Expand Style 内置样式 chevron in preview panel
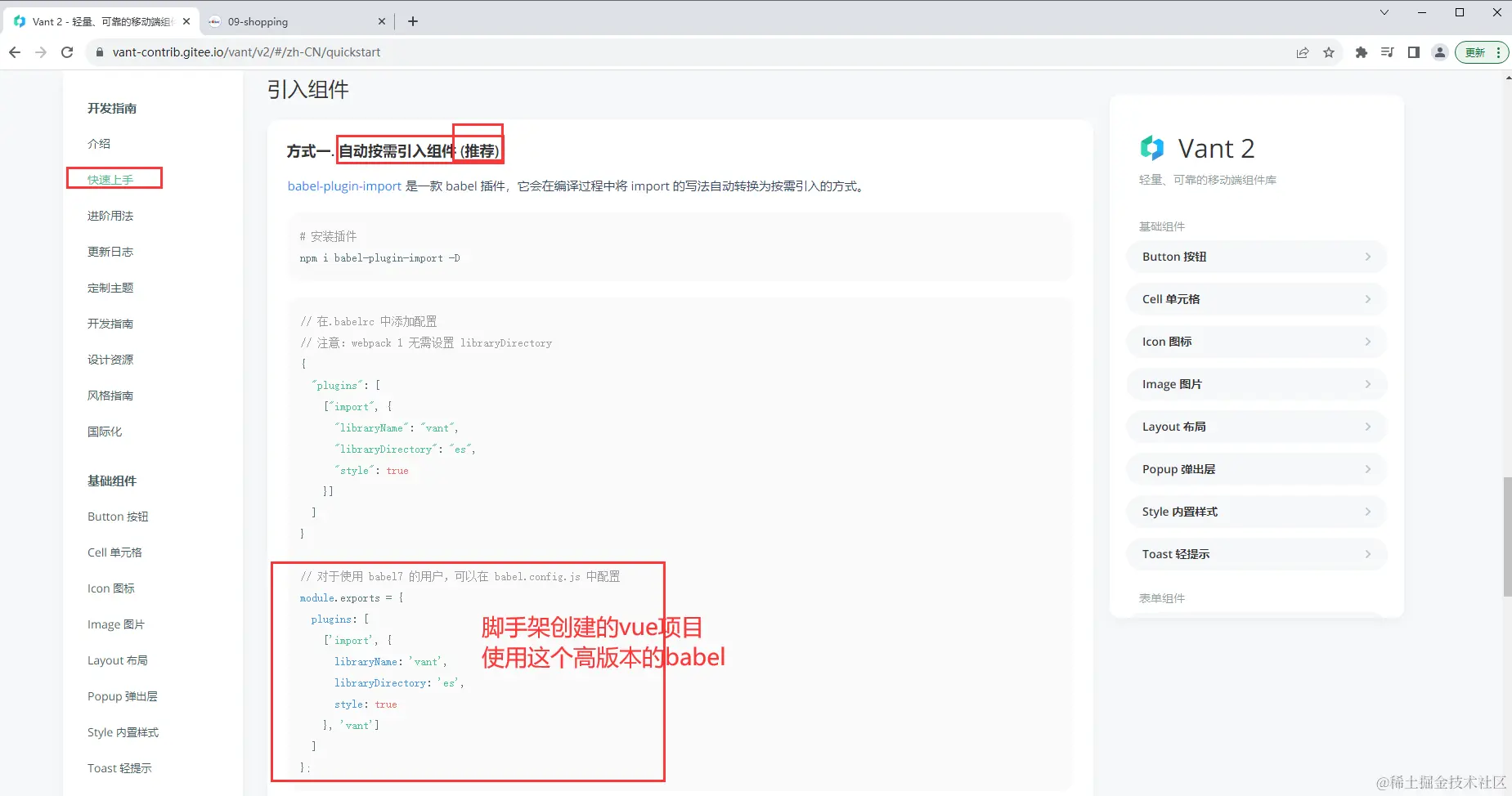This screenshot has height=796, width=1512. (1368, 512)
